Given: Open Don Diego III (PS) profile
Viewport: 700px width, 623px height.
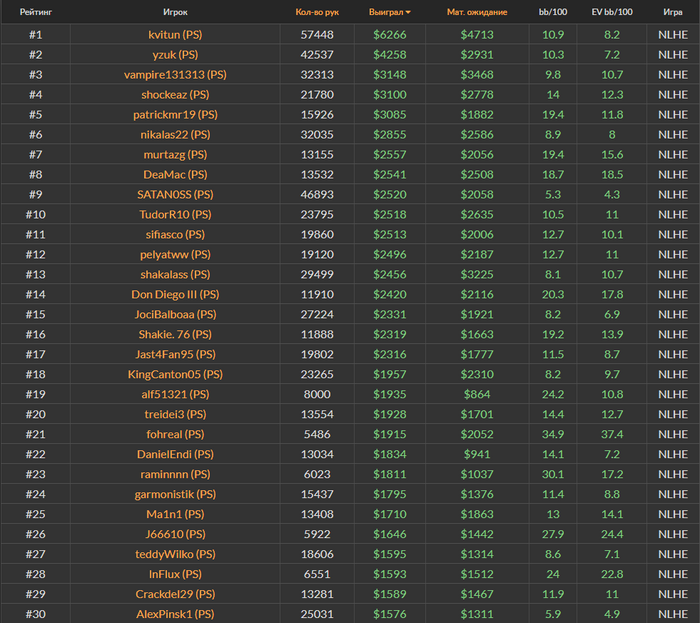Looking at the screenshot, I should pyautogui.click(x=175, y=294).
